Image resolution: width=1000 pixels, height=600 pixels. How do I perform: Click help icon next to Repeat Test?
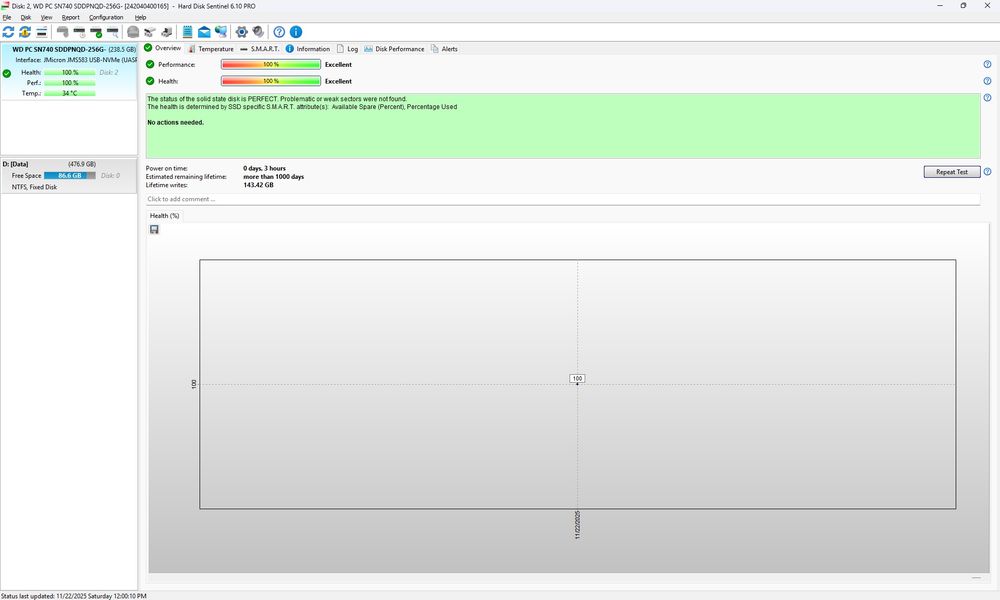[987, 172]
